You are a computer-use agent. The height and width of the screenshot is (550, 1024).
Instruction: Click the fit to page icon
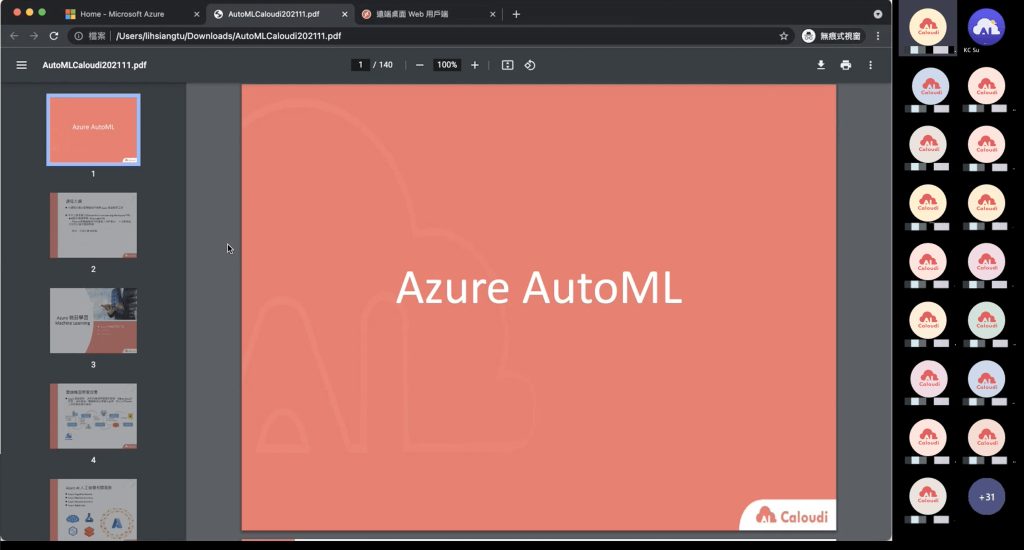click(507, 65)
